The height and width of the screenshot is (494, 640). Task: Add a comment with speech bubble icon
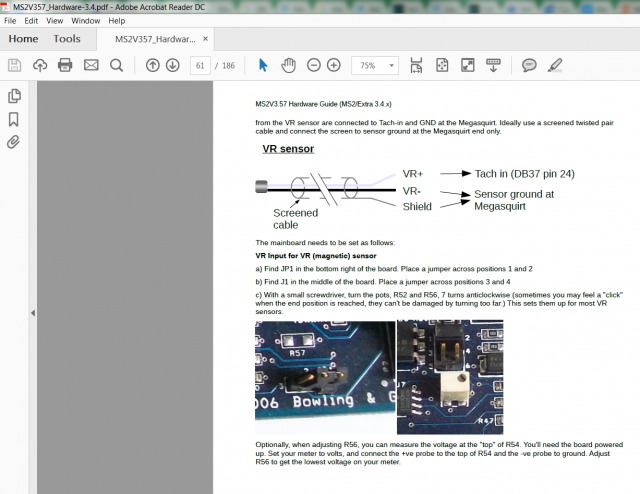click(x=529, y=65)
